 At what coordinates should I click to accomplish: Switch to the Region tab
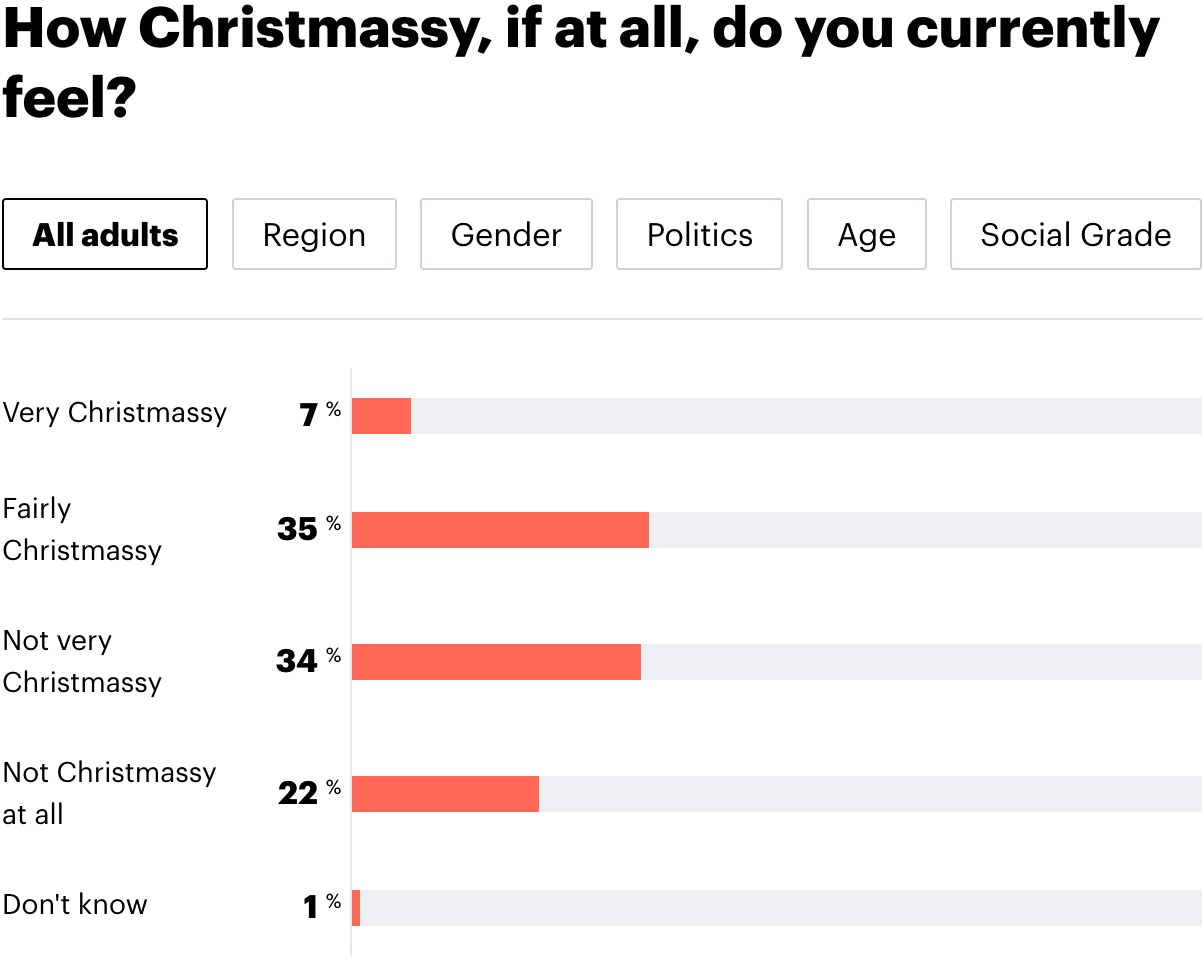click(314, 234)
